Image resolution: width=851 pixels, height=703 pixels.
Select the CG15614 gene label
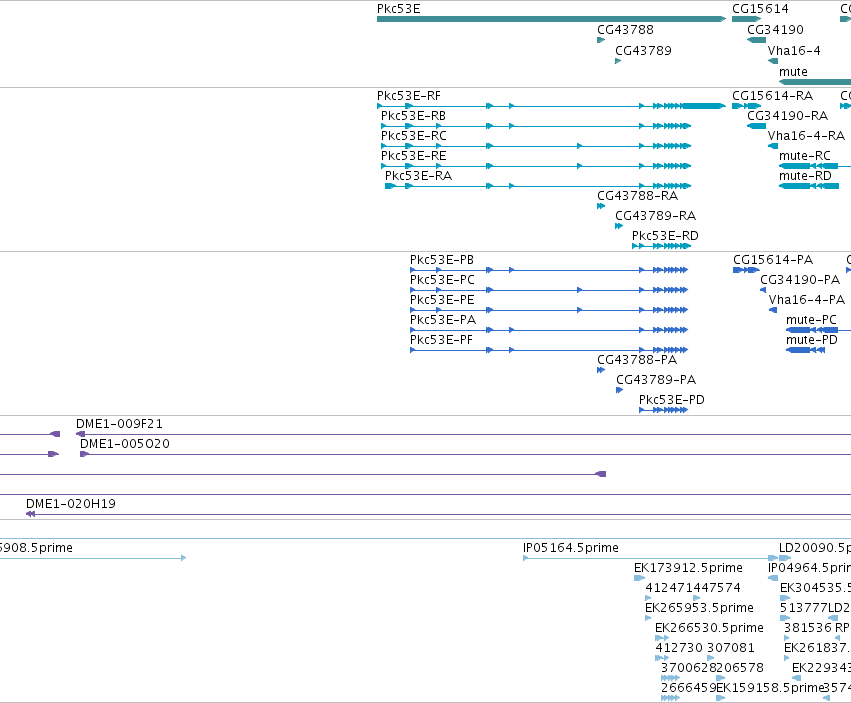(x=760, y=9)
